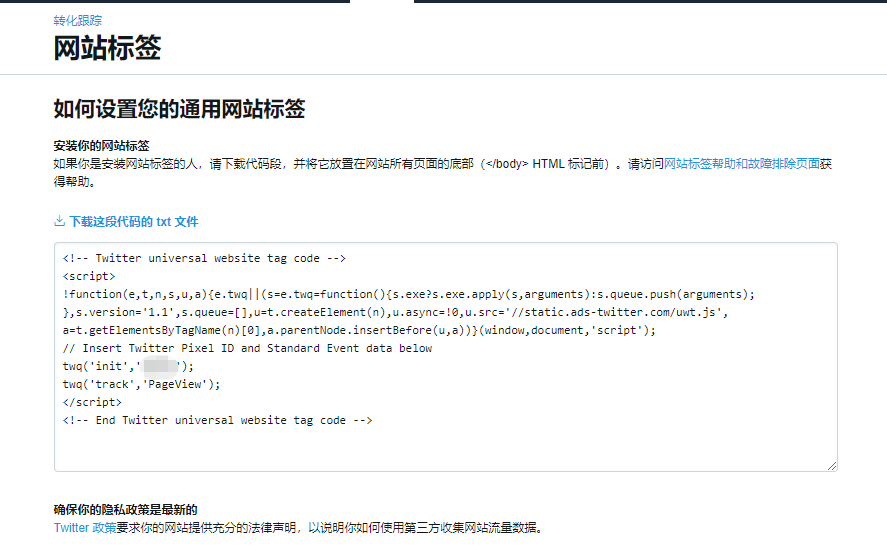Click inside the website tag code textarea
Screen dimensions: 887x548
[x=446, y=357]
